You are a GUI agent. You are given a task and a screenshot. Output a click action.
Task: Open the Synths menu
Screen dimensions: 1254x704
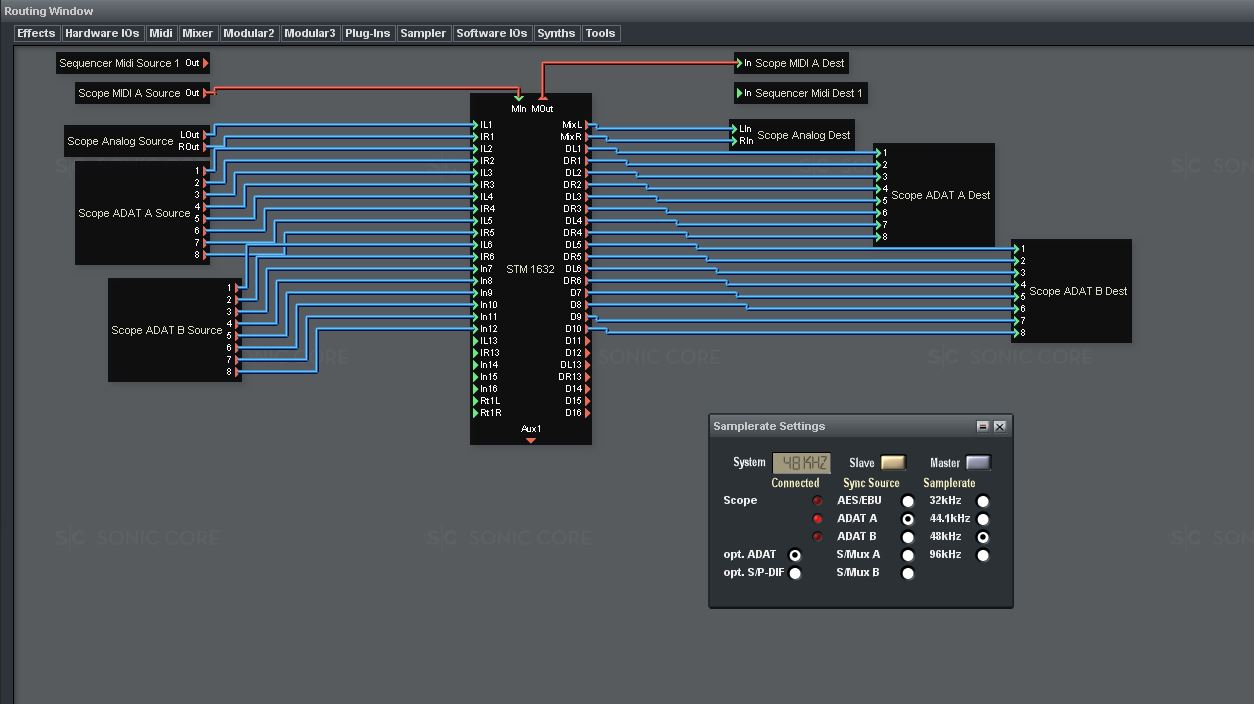556,33
